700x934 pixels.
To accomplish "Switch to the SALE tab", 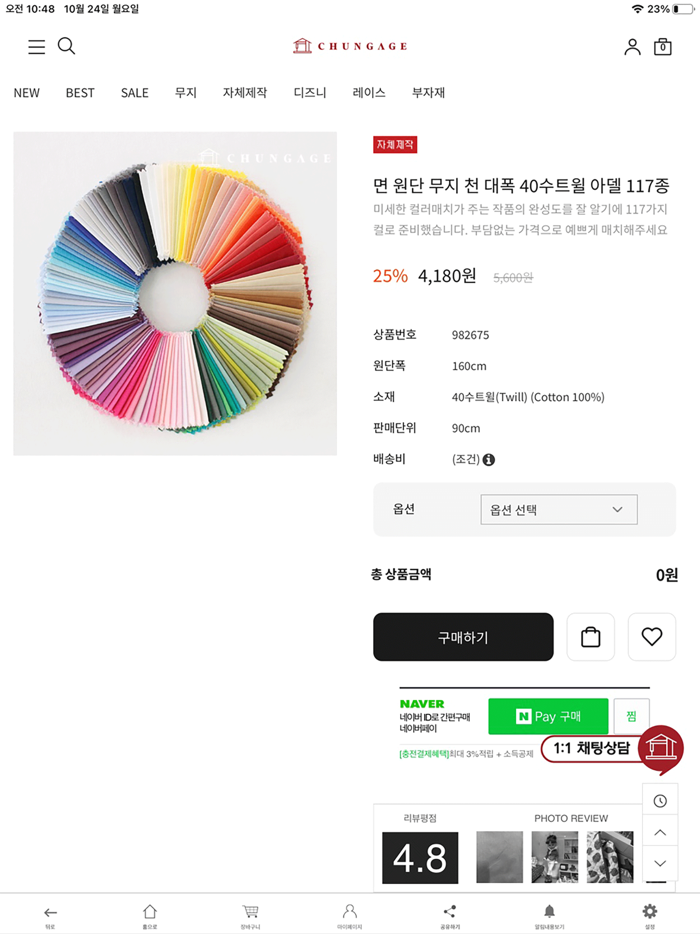I will coord(134,92).
